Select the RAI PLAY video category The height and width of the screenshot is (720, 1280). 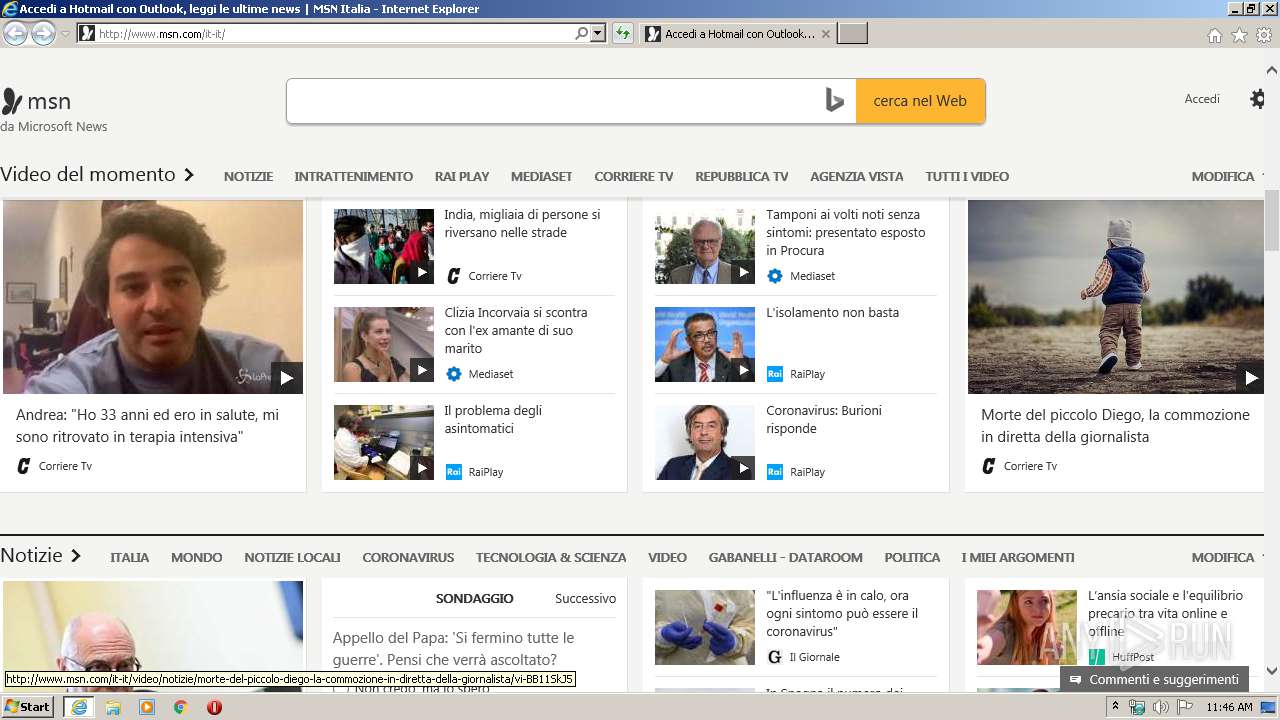pyautogui.click(x=462, y=176)
